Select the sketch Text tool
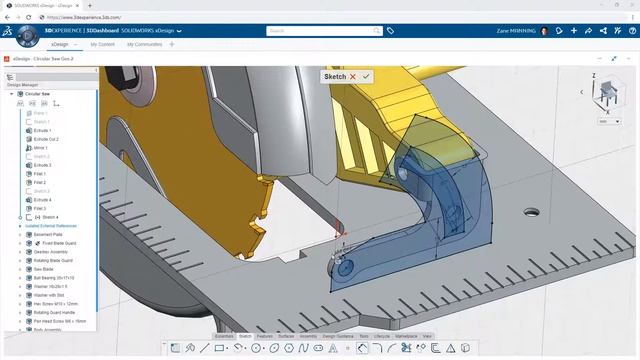 pos(333,348)
